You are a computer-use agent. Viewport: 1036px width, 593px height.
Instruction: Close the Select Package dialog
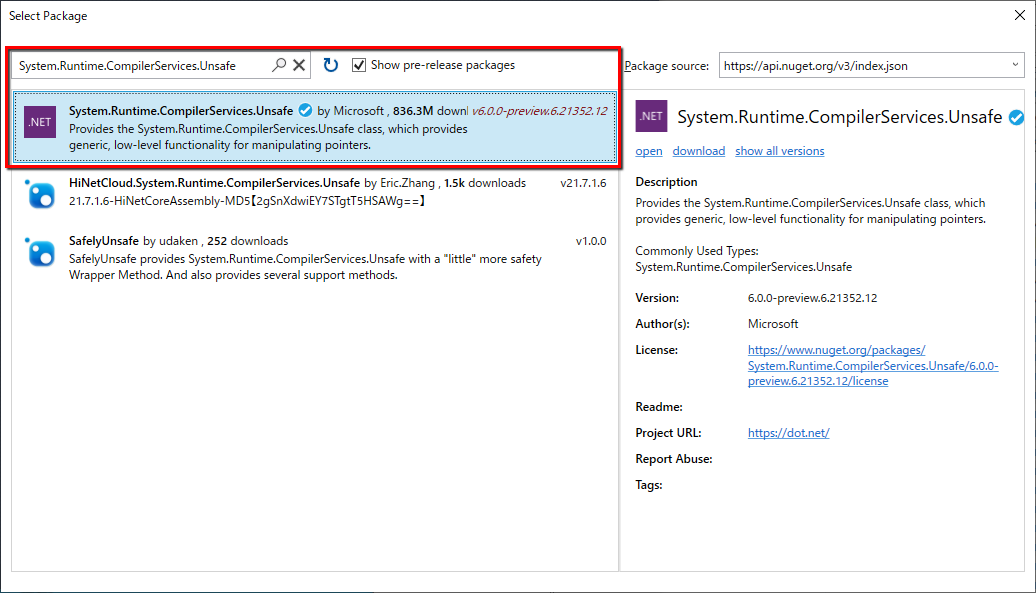(1019, 15)
